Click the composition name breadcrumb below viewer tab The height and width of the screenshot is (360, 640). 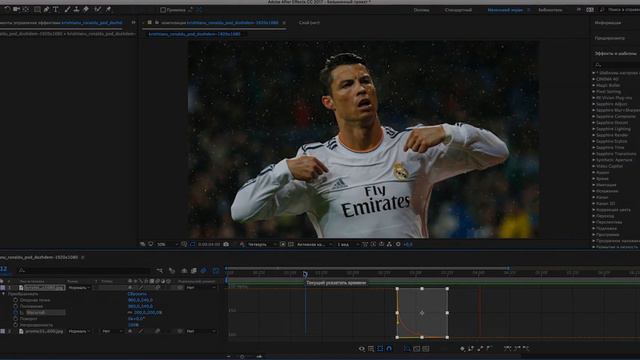(x=194, y=34)
